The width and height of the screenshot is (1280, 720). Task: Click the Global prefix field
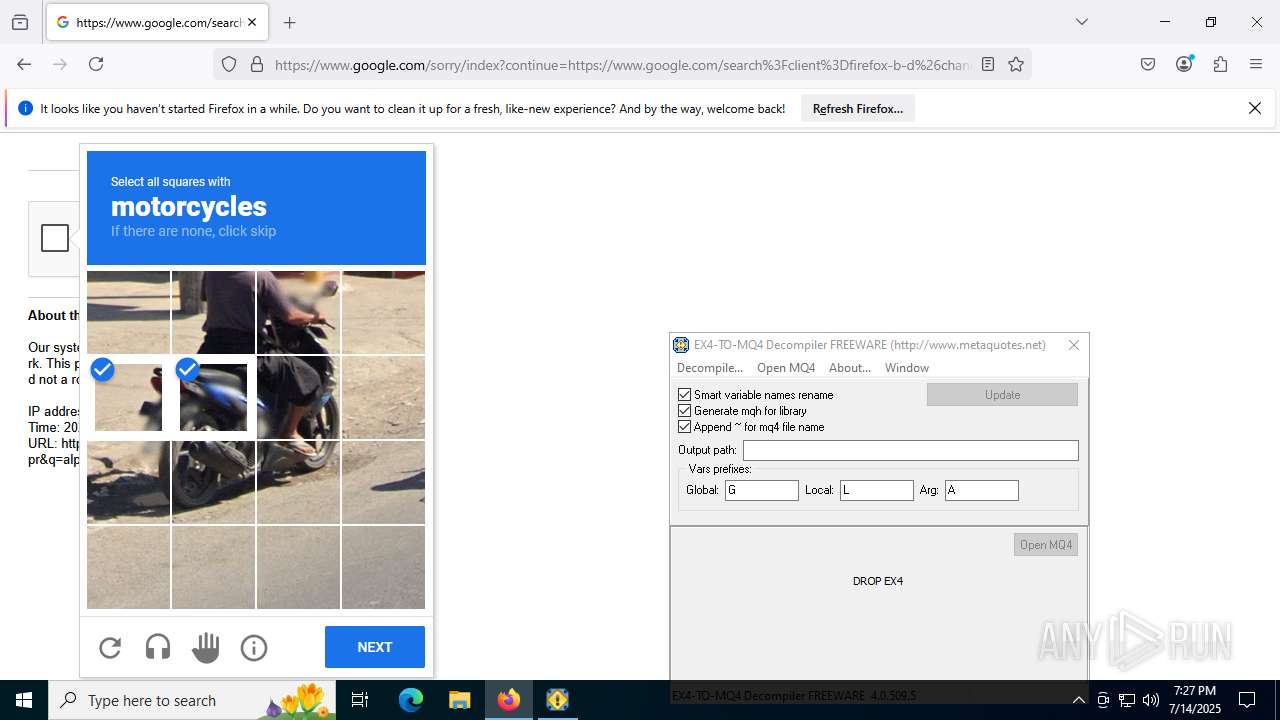pyautogui.click(x=762, y=490)
